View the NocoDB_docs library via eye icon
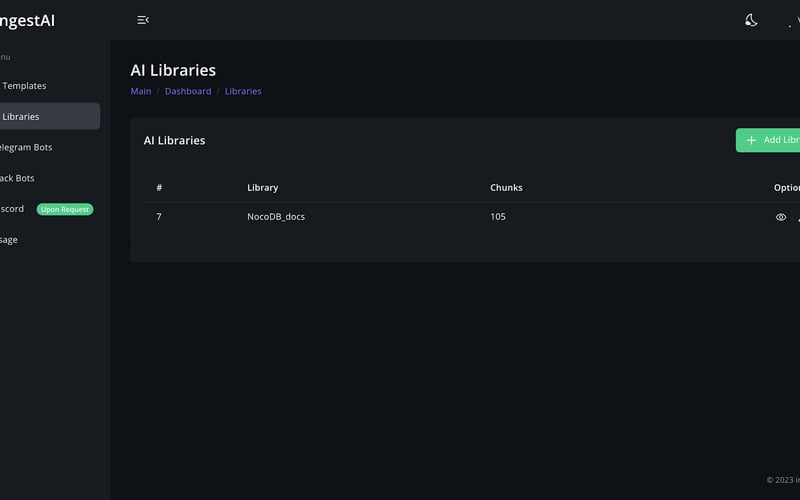This screenshot has height=500, width=800. tap(781, 217)
